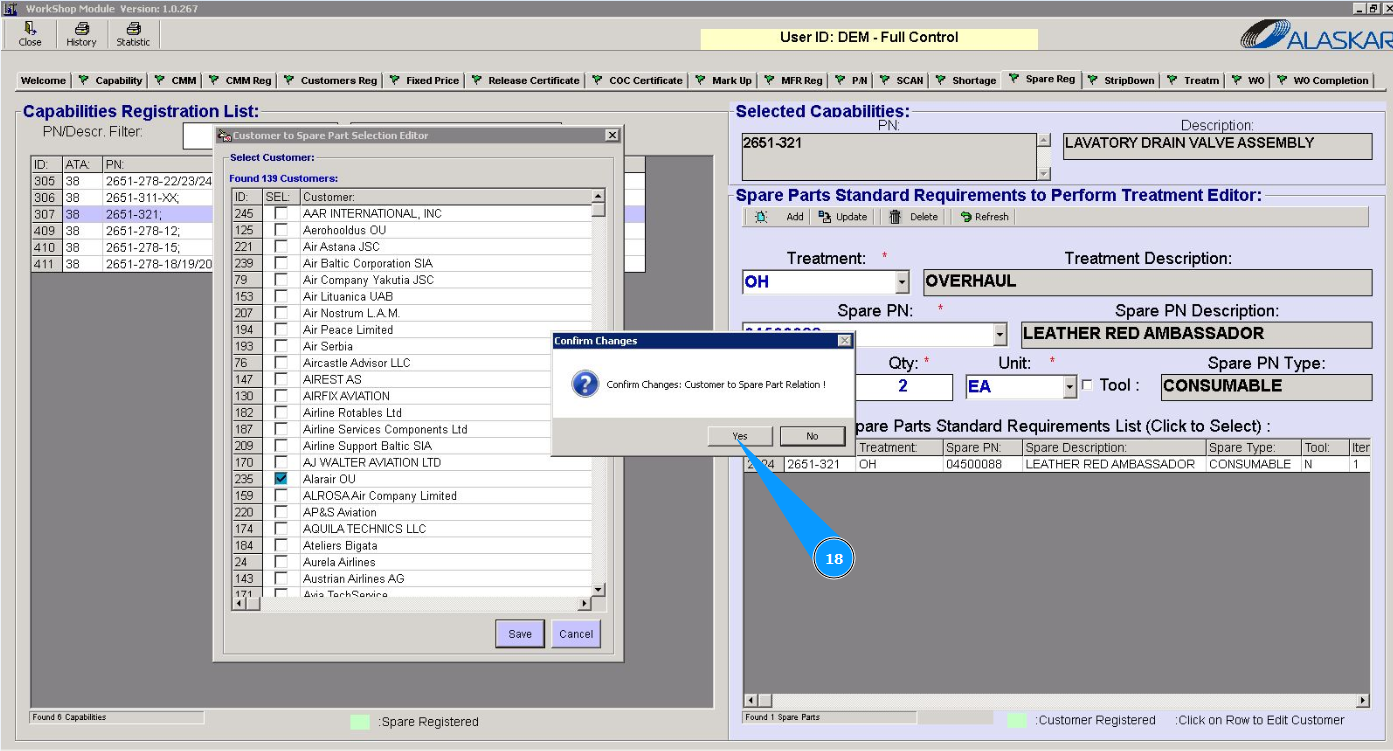Tick the AAR INTERNATIONAL, INC checkbox
Viewport: 1393px width, 751px height.
(281, 213)
